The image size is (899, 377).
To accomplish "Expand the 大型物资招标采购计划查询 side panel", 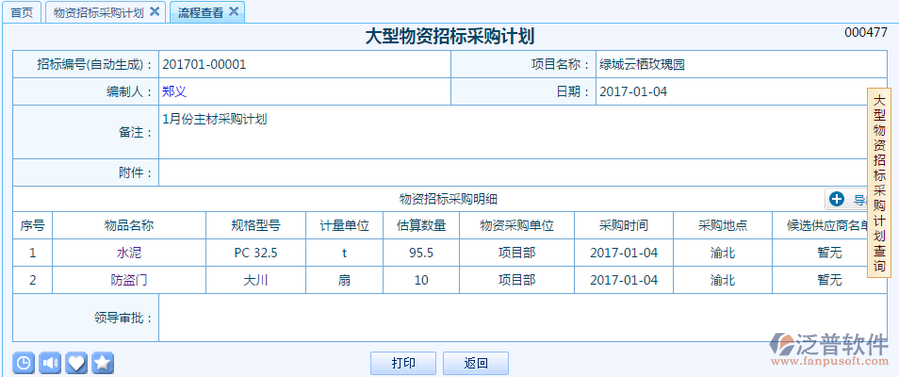I will [879, 183].
